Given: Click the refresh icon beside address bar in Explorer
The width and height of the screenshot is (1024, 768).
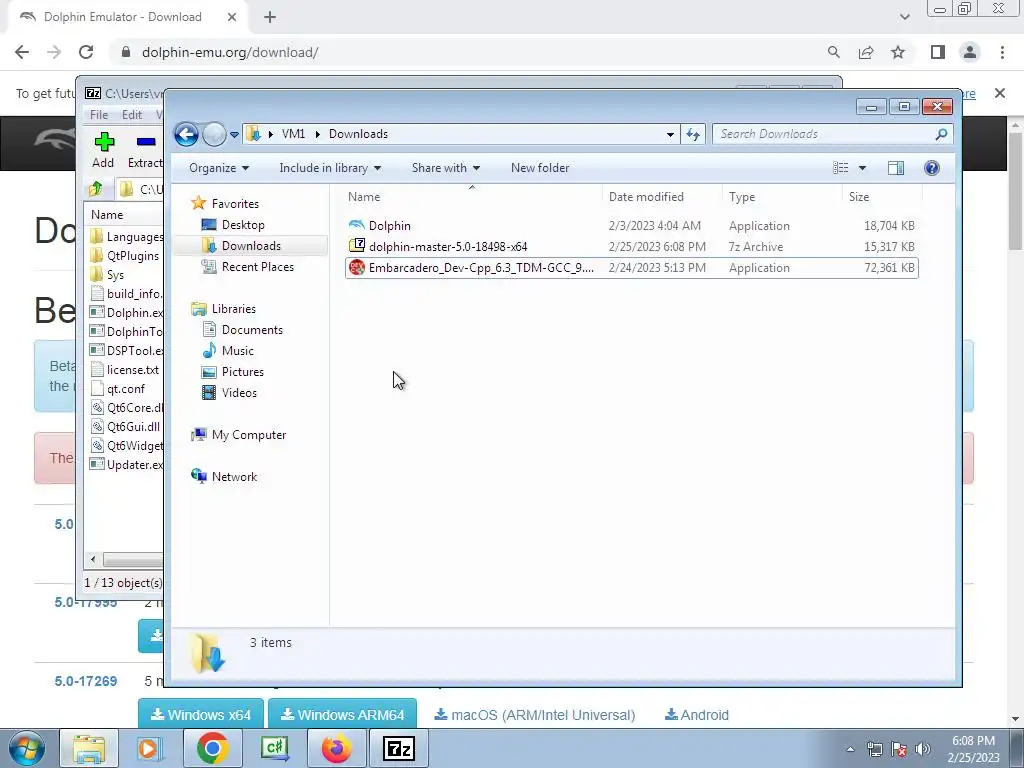Looking at the screenshot, I should click(x=693, y=135).
